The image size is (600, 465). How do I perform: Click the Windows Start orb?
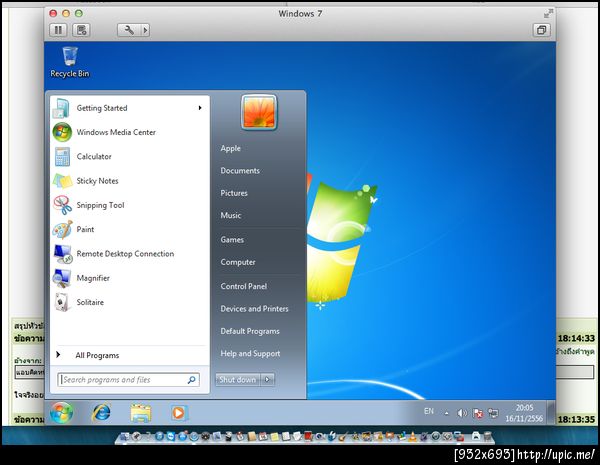pyautogui.click(x=62, y=413)
